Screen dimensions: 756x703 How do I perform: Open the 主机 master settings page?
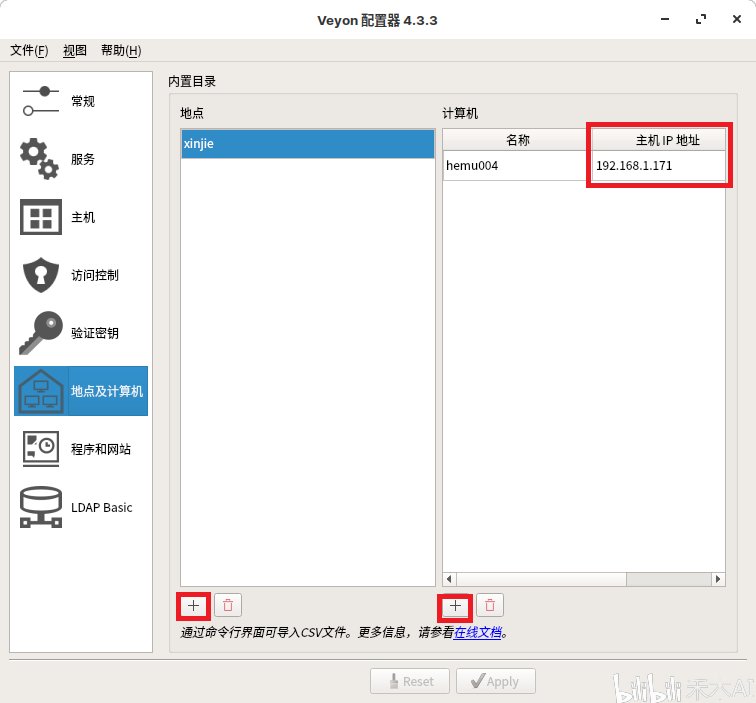[81, 217]
